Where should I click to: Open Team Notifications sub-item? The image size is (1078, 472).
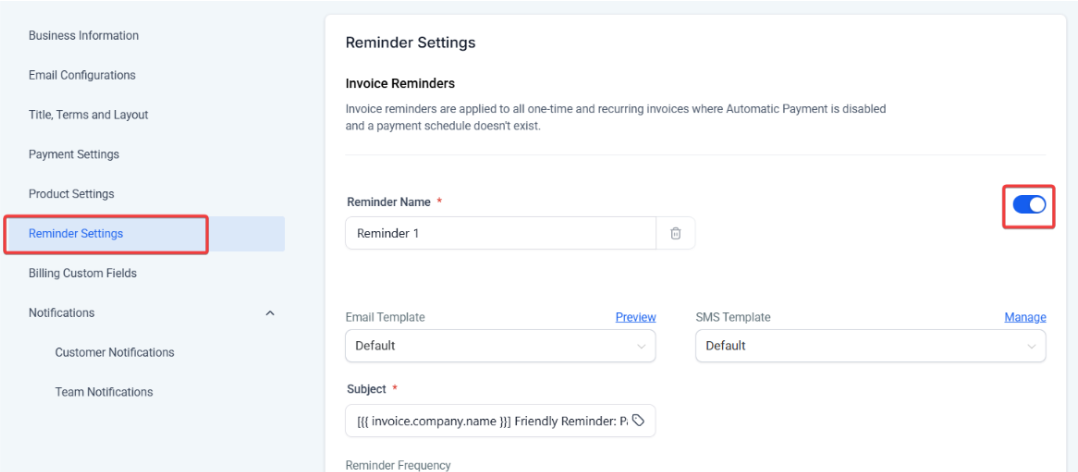[x=104, y=392]
